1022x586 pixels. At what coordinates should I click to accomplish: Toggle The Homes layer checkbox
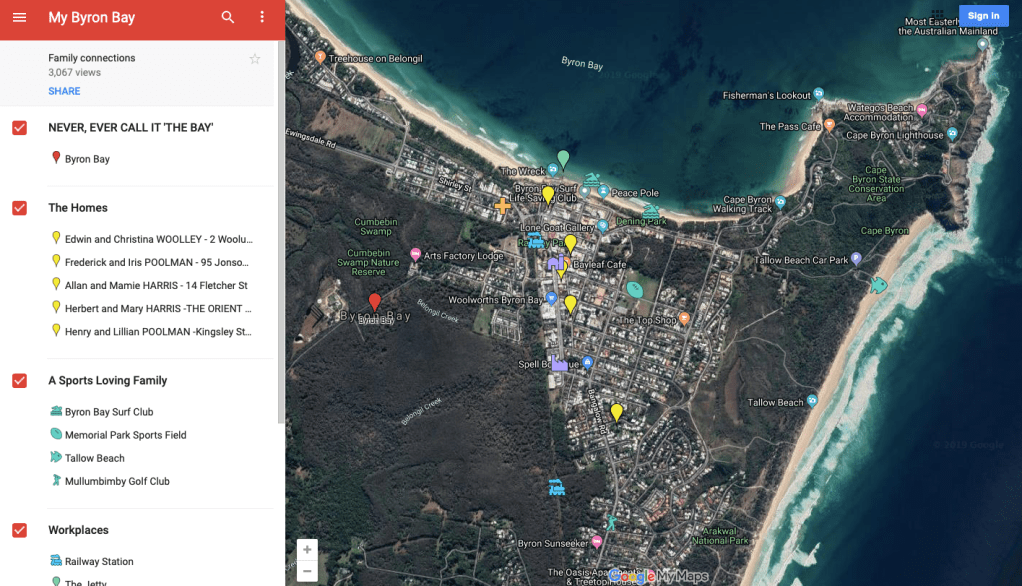click(19, 208)
